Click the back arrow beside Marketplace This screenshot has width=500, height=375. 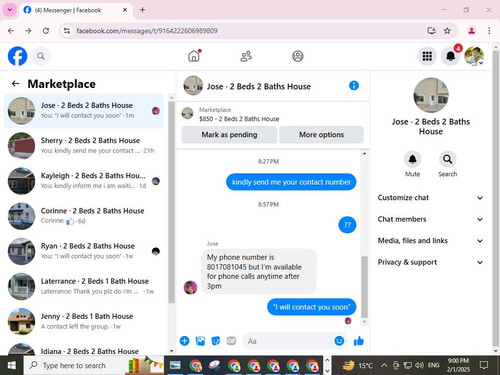15,84
